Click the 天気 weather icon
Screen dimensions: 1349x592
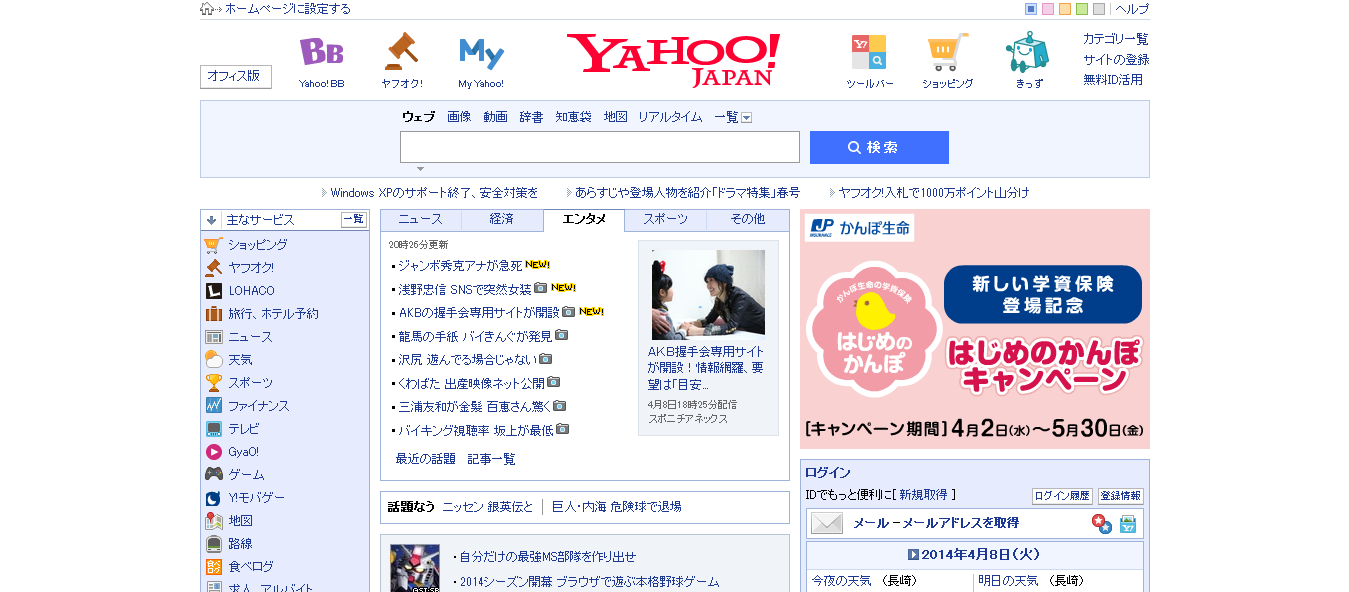pos(213,360)
